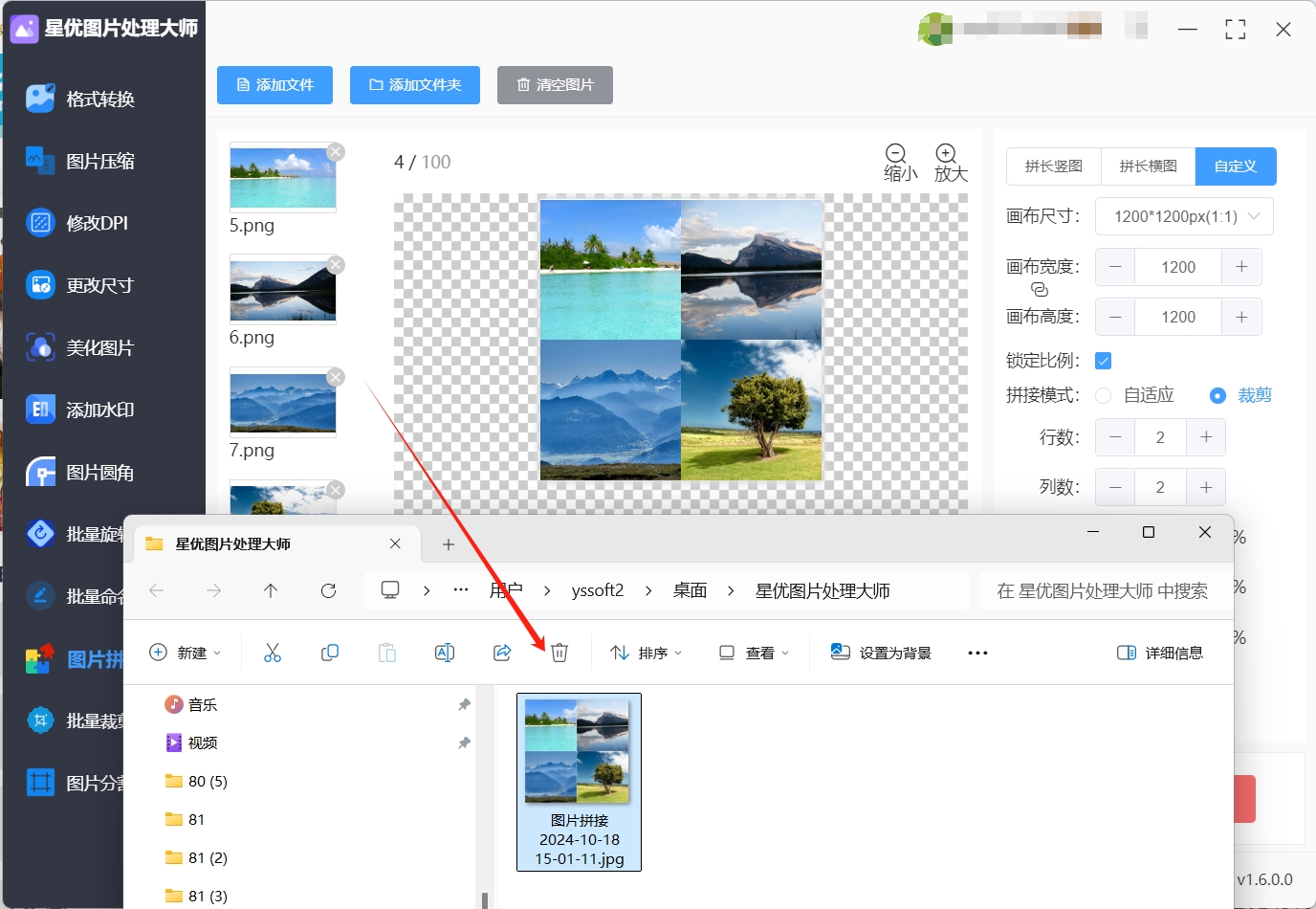
Task: Click the delete trash icon in Explorer
Action: [x=559, y=653]
